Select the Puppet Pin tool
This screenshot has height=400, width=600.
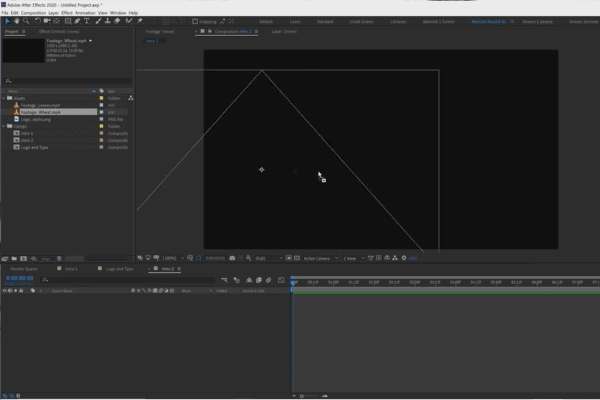click(x=140, y=21)
